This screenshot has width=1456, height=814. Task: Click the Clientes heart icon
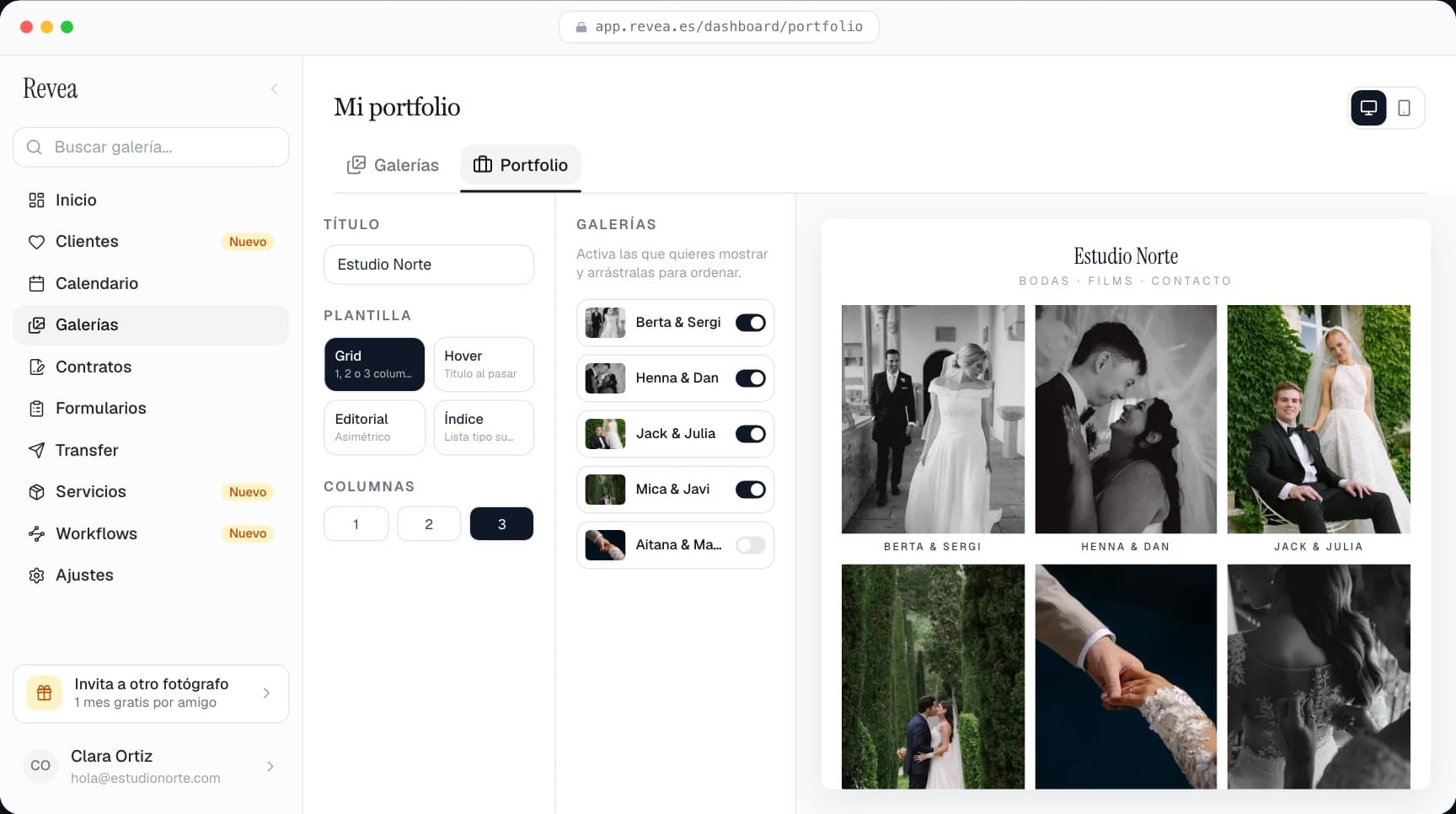point(36,242)
